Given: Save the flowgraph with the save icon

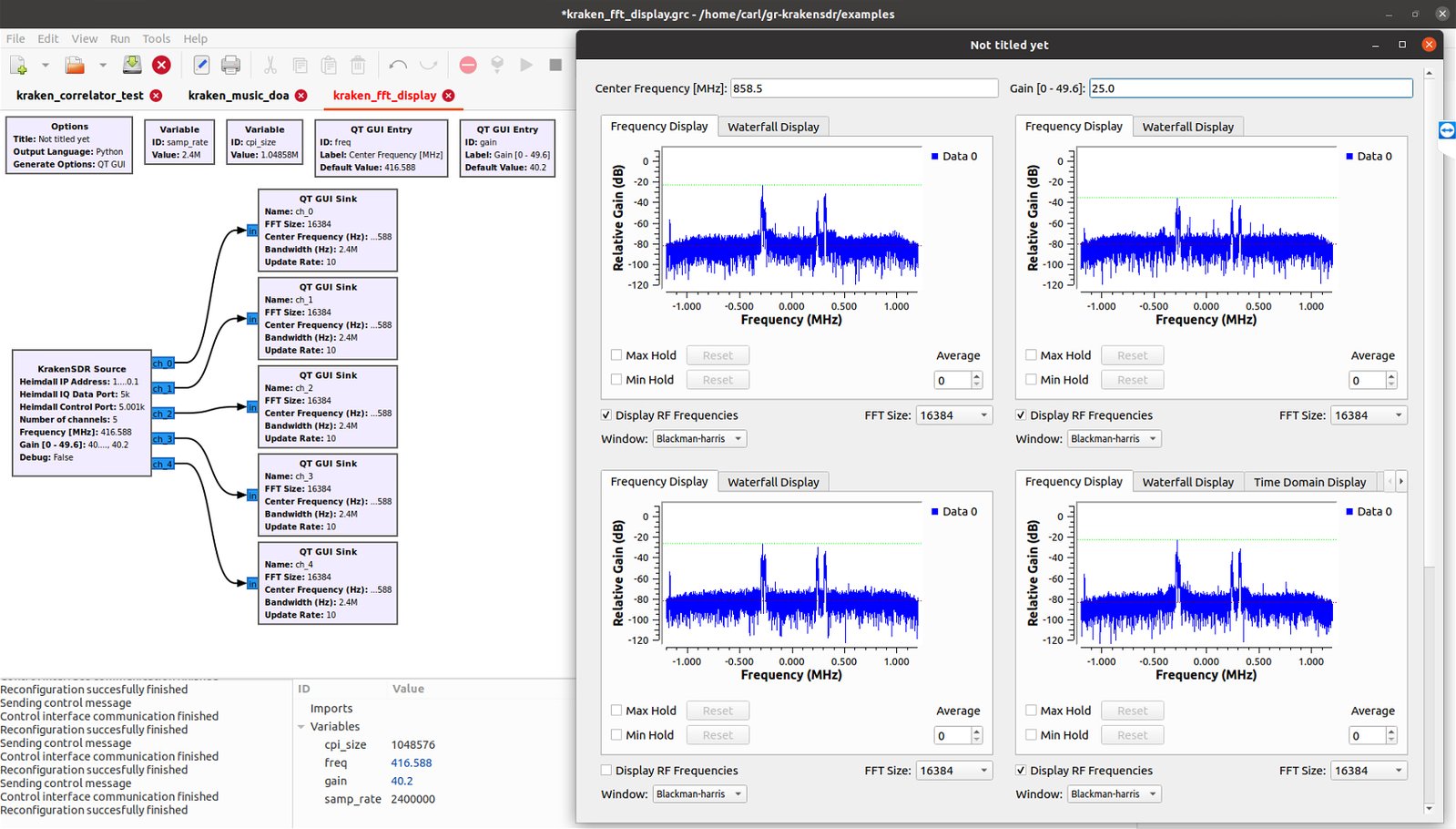Looking at the screenshot, I should tap(132, 65).
